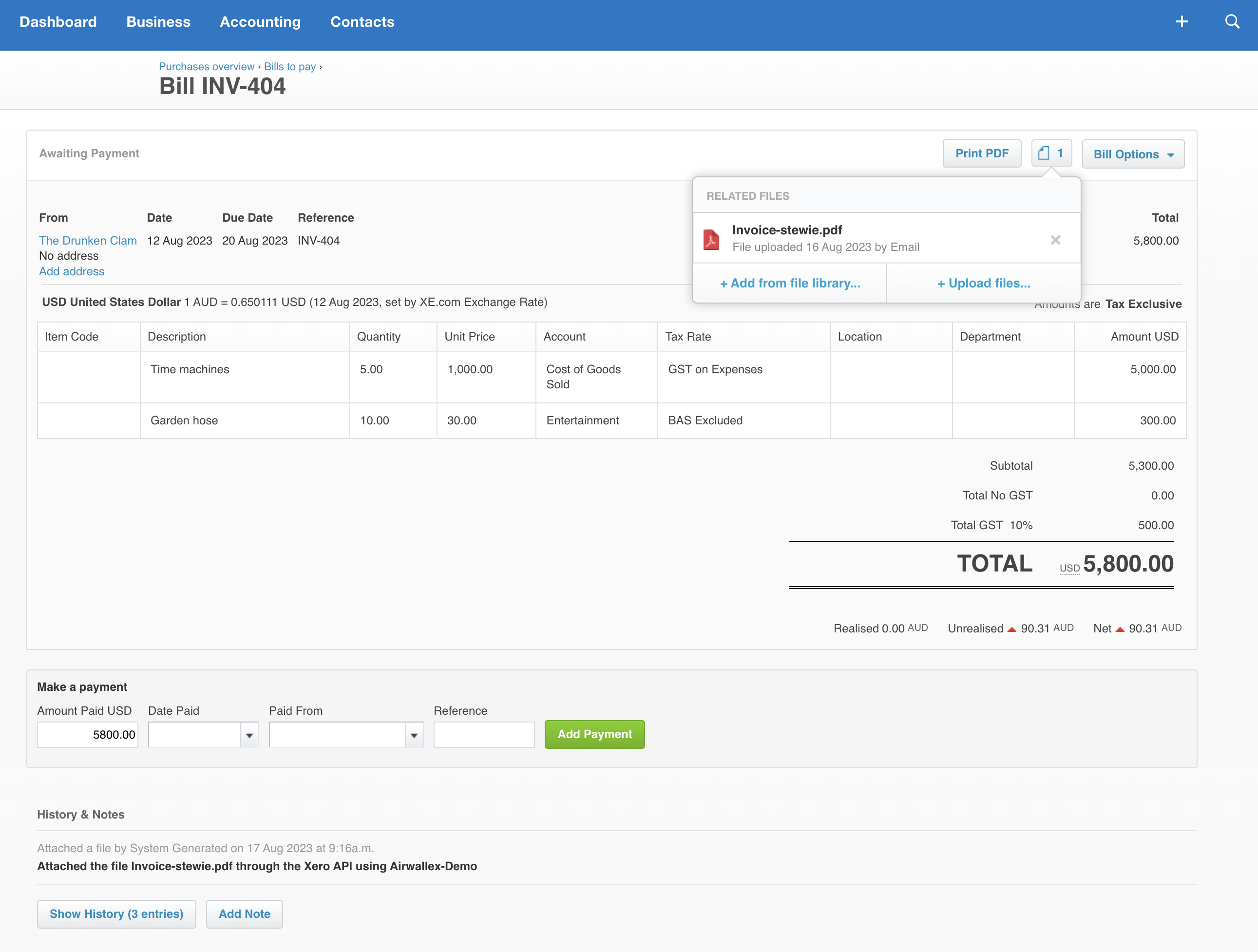The width and height of the screenshot is (1258, 952).
Task: Open the quick-create plus menu
Action: [x=1181, y=21]
